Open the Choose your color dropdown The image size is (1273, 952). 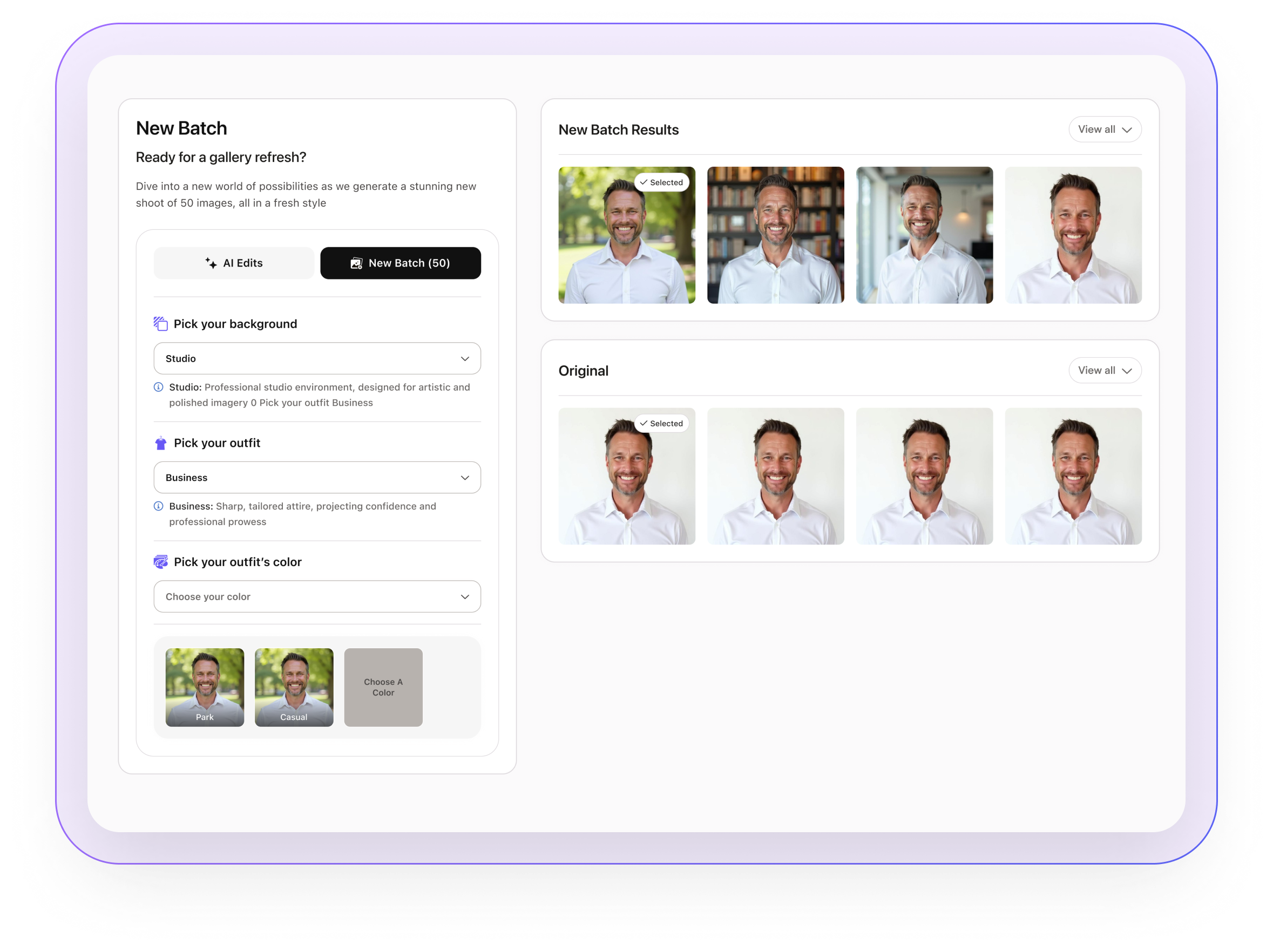coord(317,596)
